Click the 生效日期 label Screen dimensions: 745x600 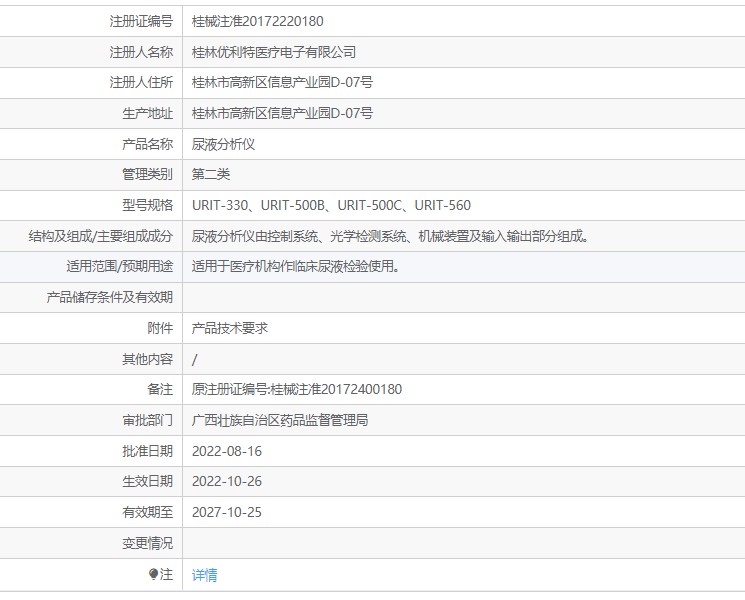(148, 482)
